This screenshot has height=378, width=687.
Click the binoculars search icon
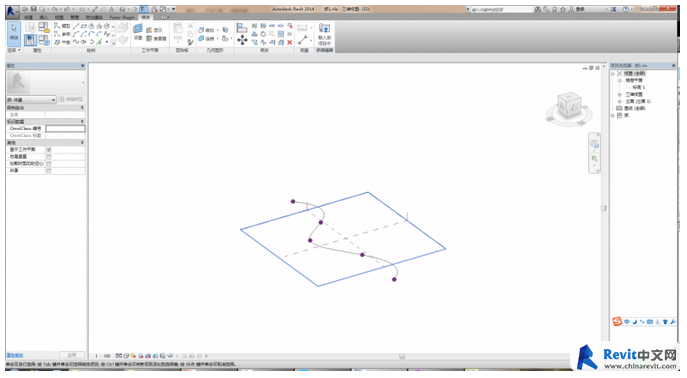[x=538, y=9]
